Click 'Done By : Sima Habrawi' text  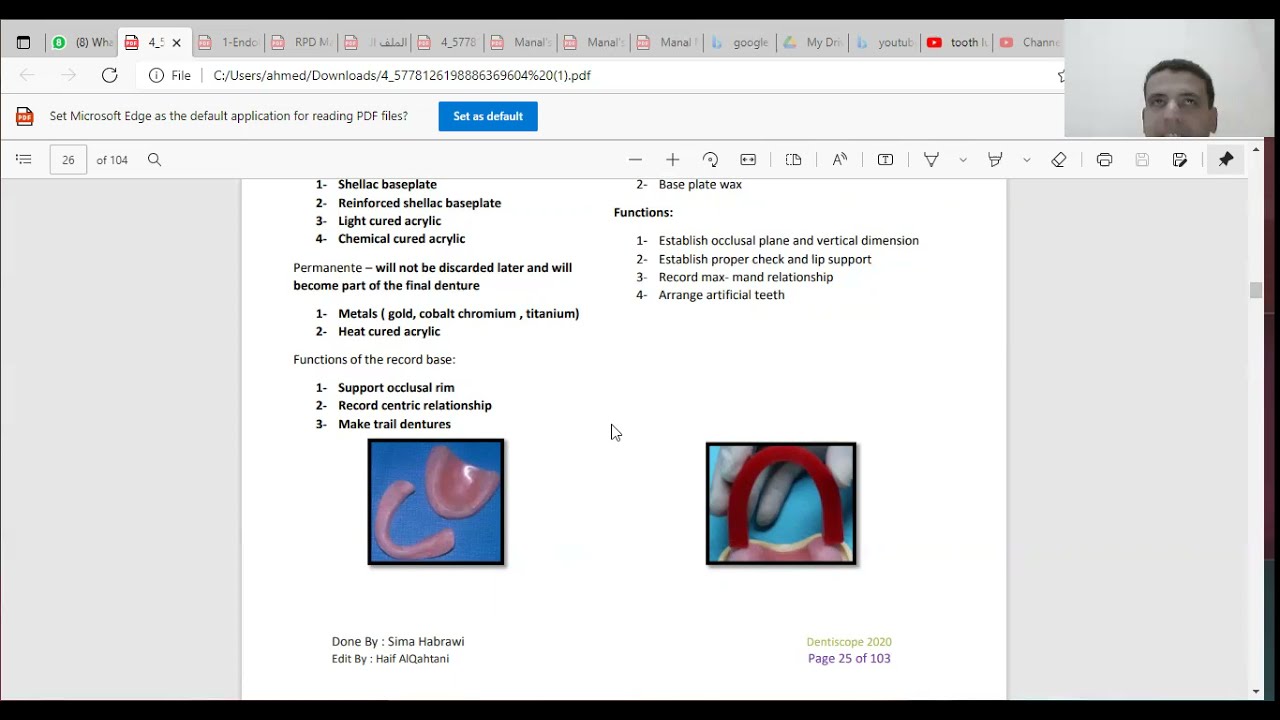tap(398, 642)
